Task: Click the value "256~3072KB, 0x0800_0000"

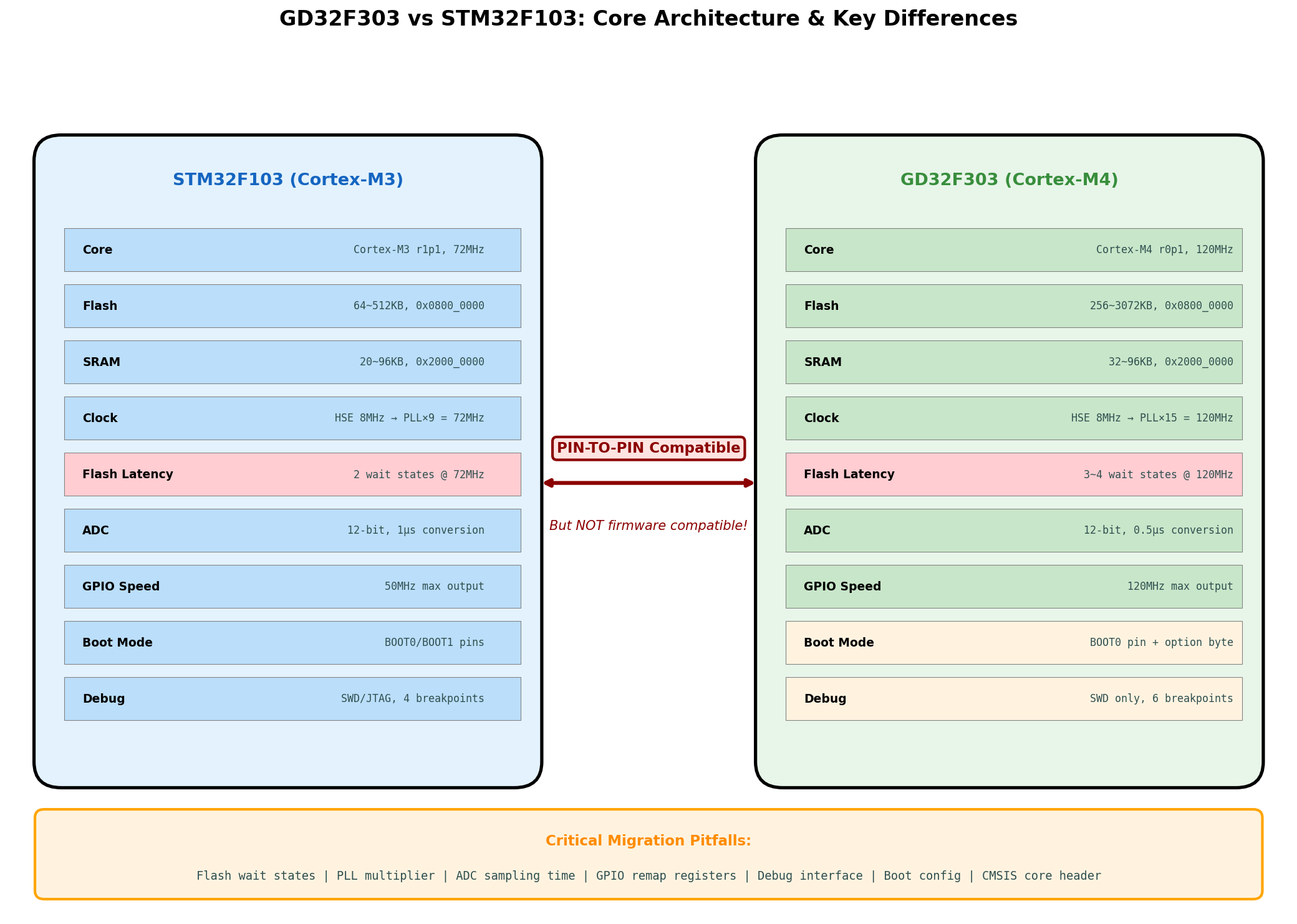Action: pyautogui.click(x=1162, y=306)
